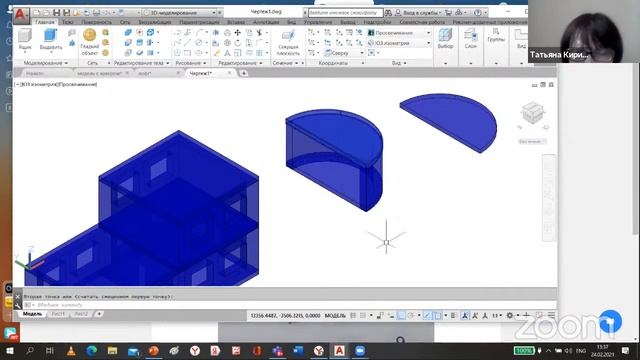Expand the Редактирование тела panel
640x360 pixels.
pos(141,63)
